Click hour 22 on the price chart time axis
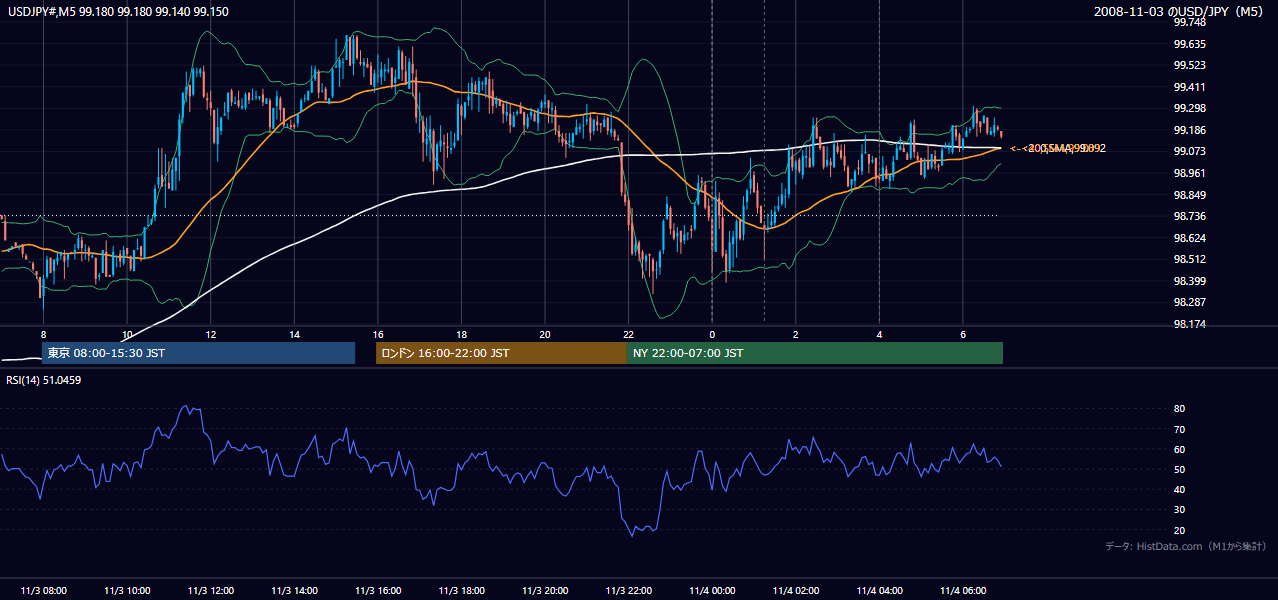Screen dimensions: 1278x600 tap(628, 334)
